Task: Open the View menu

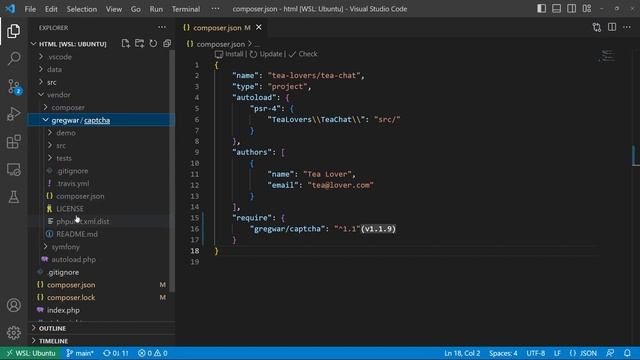Action: (x=114, y=9)
